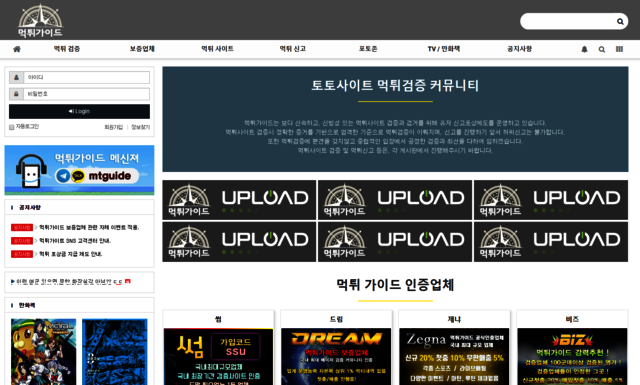Click the bottom-left UPLOAD banner

(239, 242)
